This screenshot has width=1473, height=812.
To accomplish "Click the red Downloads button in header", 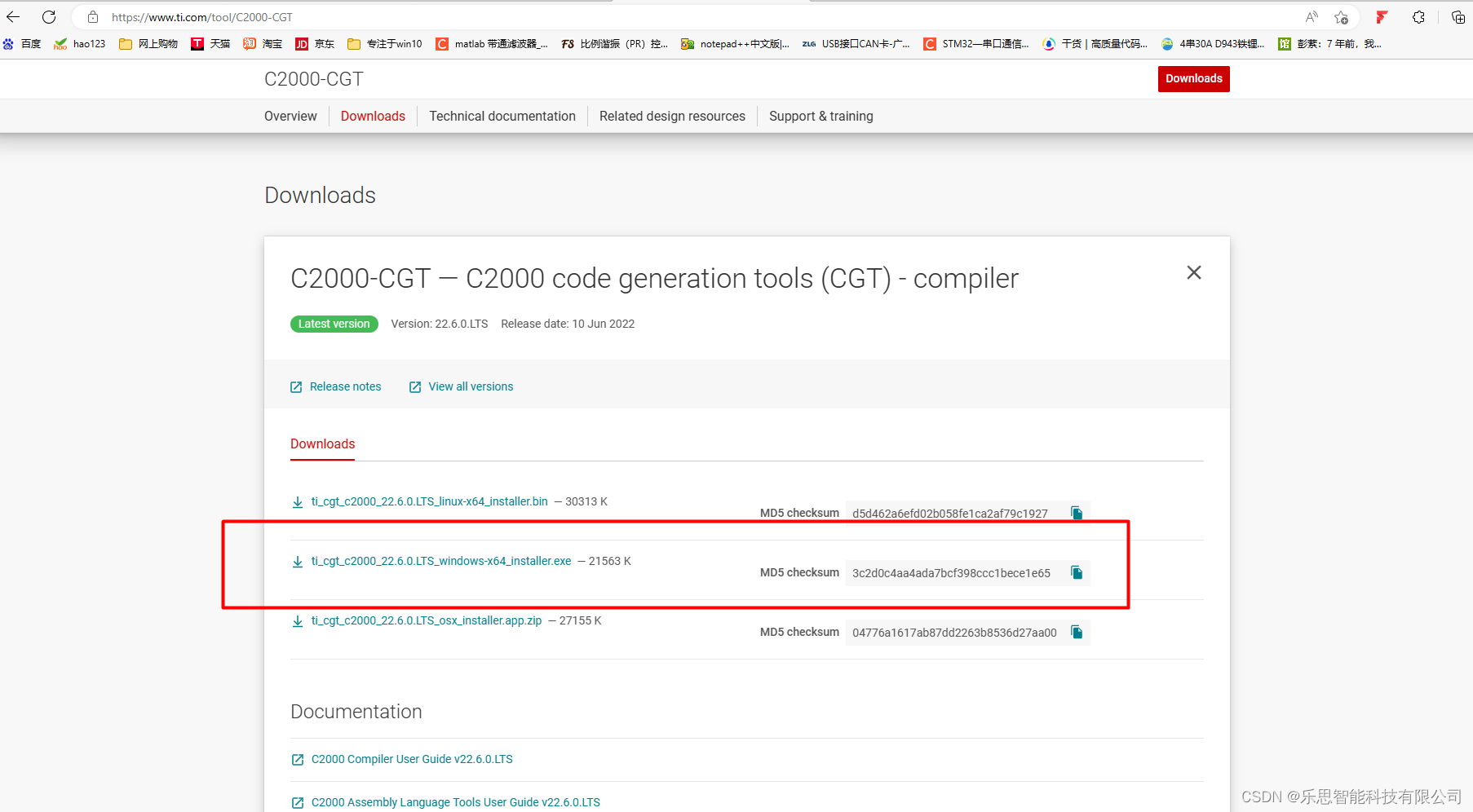I will coord(1194,79).
